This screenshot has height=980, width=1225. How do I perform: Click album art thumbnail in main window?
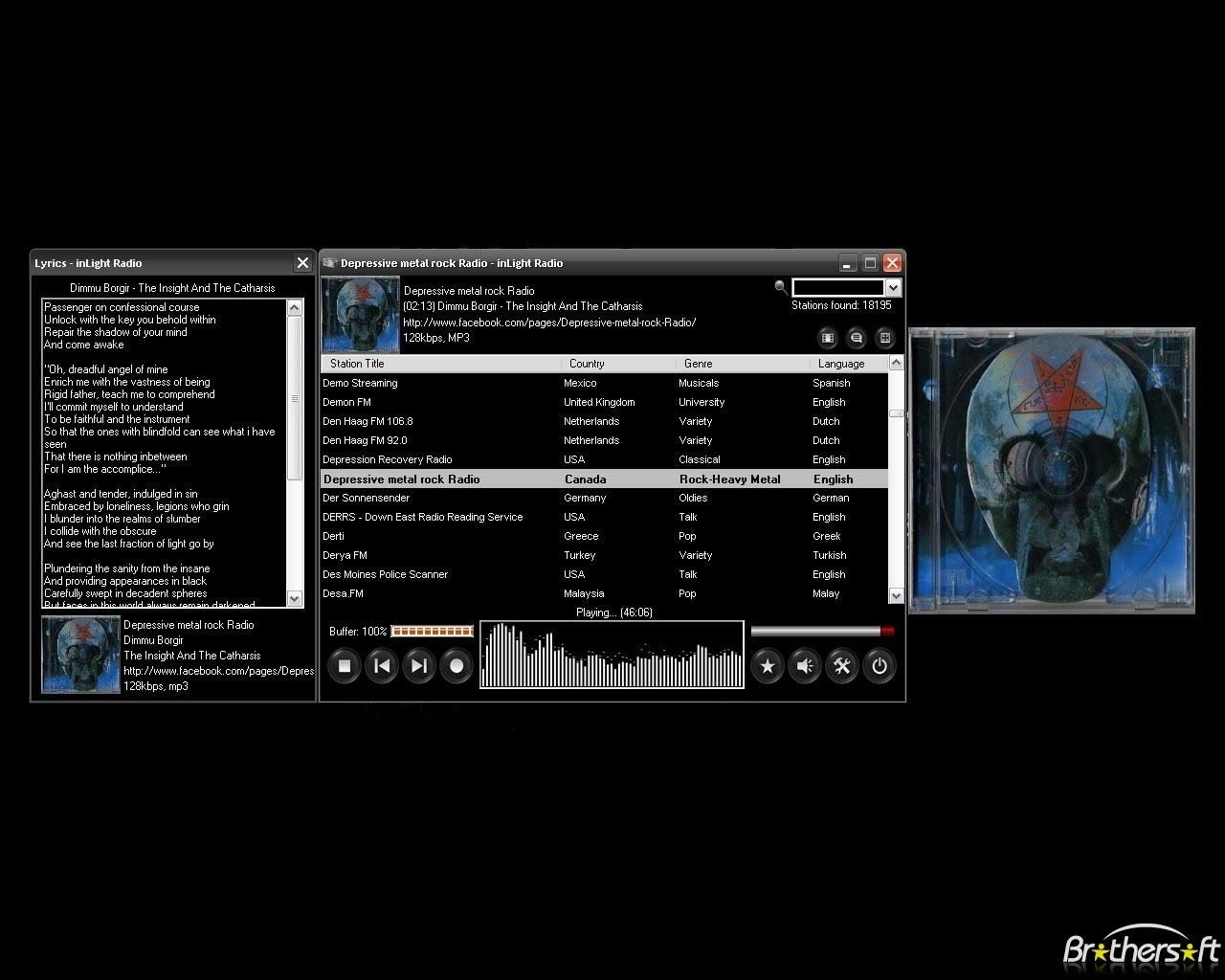pyautogui.click(x=361, y=315)
